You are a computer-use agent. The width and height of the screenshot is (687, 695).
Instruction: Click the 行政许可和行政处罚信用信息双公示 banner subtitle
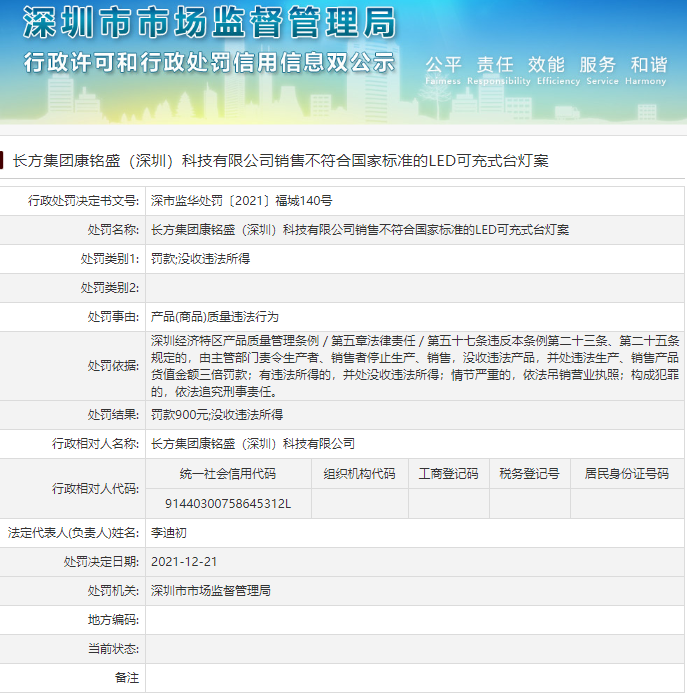point(209,62)
